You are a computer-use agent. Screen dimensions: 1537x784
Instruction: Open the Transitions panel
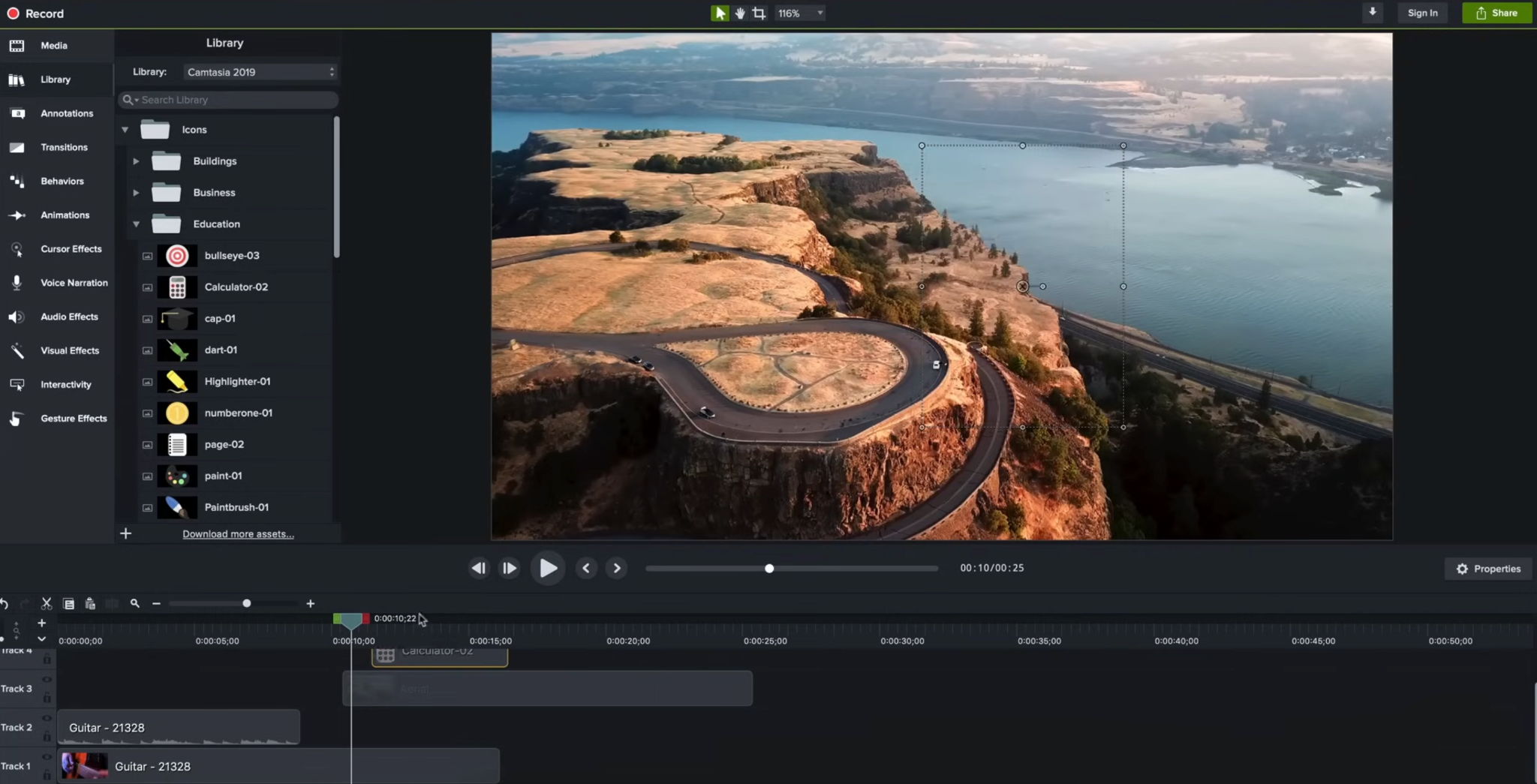(x=64, y=147)
